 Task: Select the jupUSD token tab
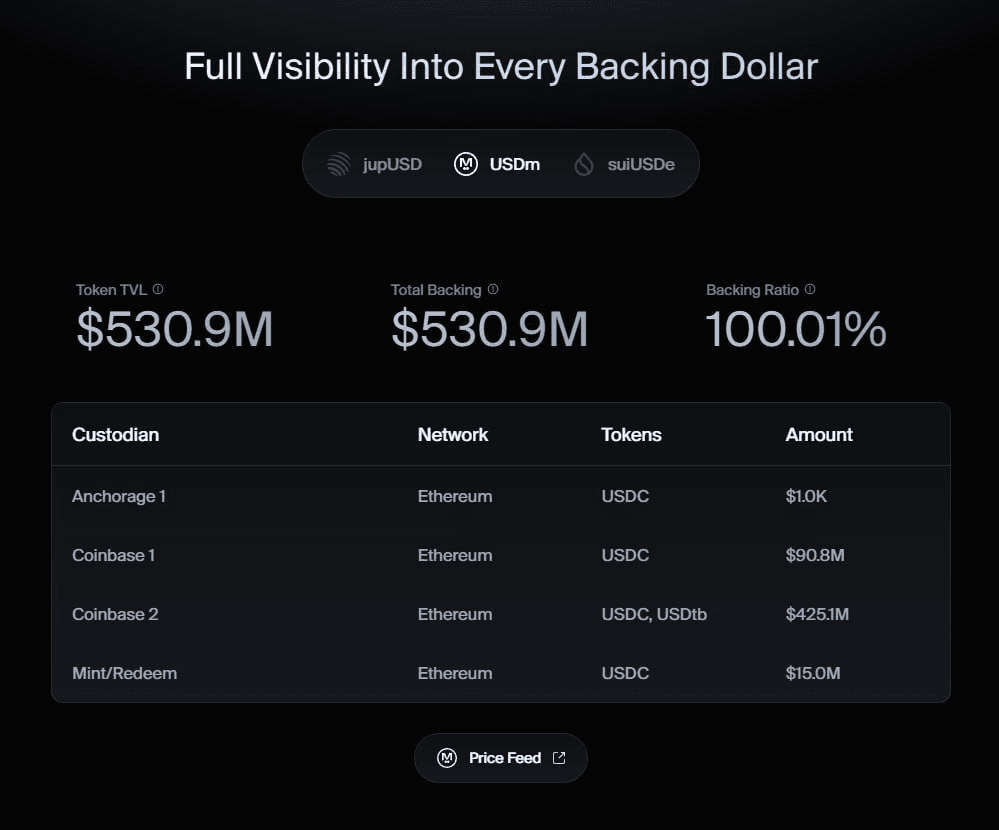point(375,164)
